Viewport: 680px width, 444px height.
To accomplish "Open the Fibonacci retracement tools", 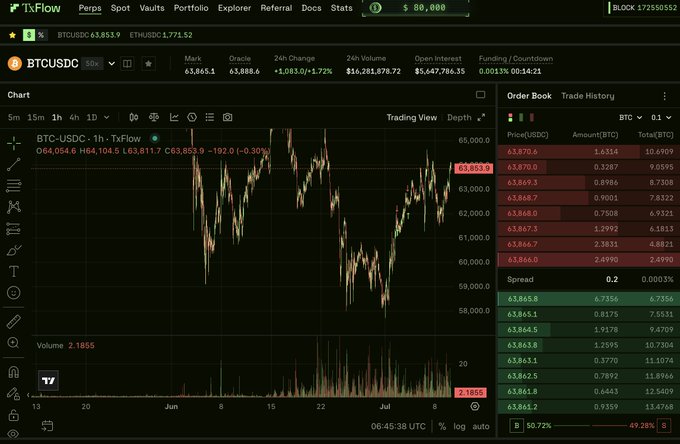I will (x=14, y=186).
